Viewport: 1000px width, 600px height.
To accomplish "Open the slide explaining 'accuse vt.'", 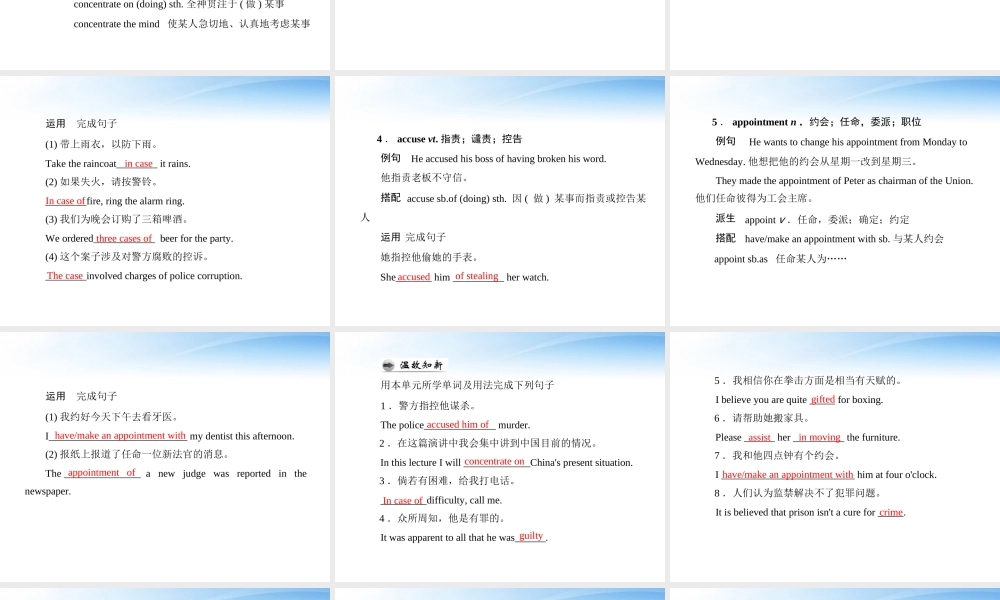I will 499,201.
